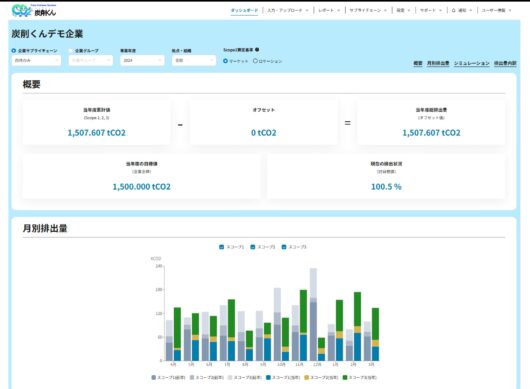Viewport: 530px width, 389px height.
Task: Open the ダッシュボード tab
Action: click(x=244, y=10)
